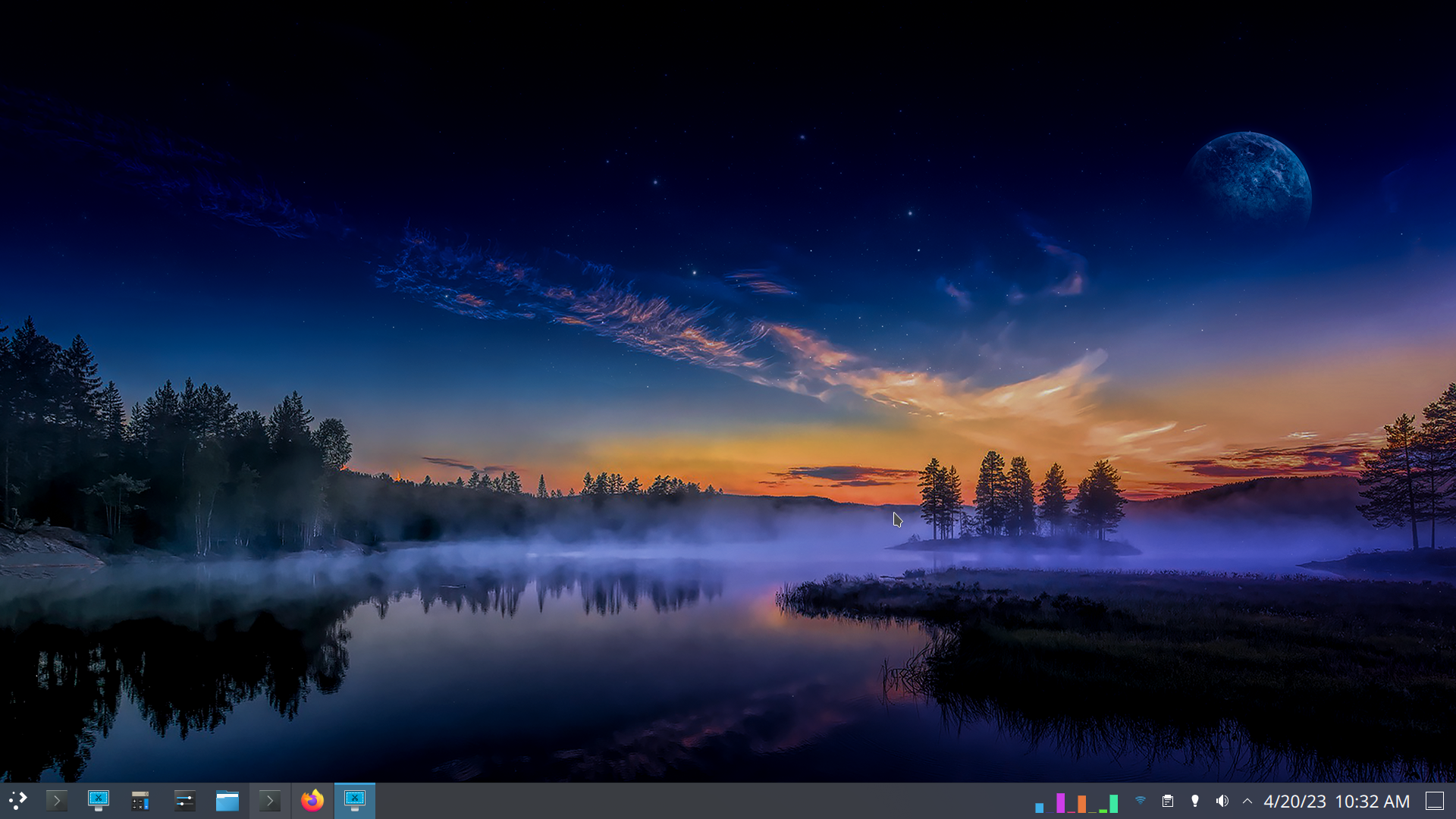Open the KDE application launcher menu
Viewport: 1456px width, 819px height.
(x=18, y=801)
